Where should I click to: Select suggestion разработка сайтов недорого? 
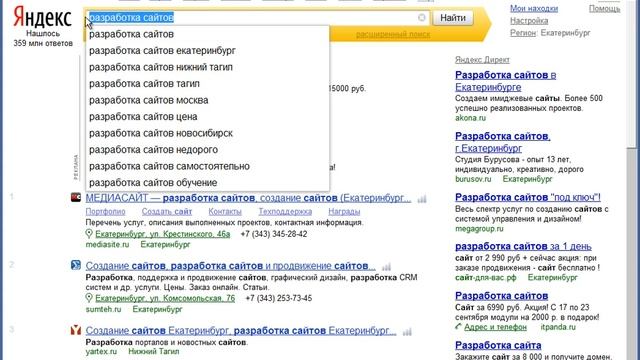coord(207,150)
